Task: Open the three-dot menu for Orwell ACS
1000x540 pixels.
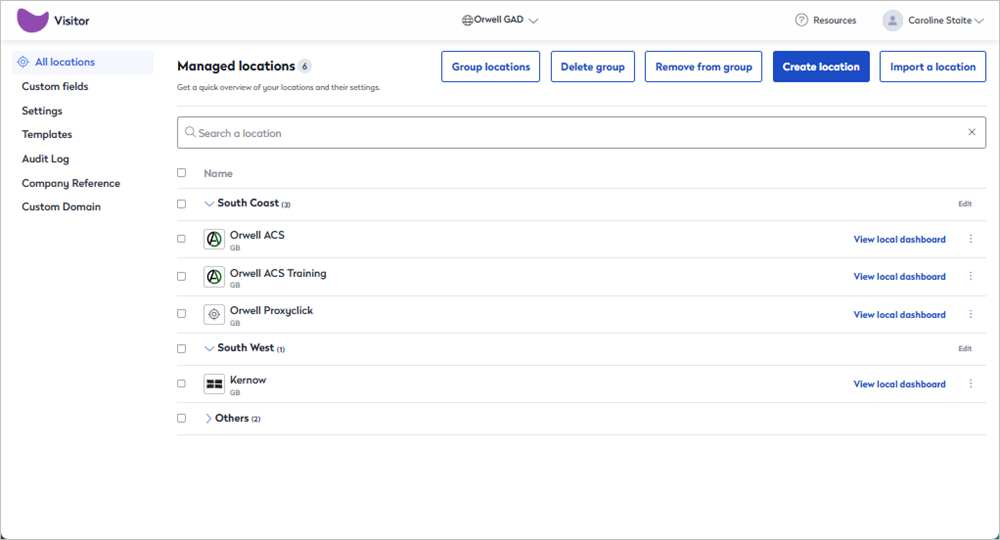Action: coord(971,239)
